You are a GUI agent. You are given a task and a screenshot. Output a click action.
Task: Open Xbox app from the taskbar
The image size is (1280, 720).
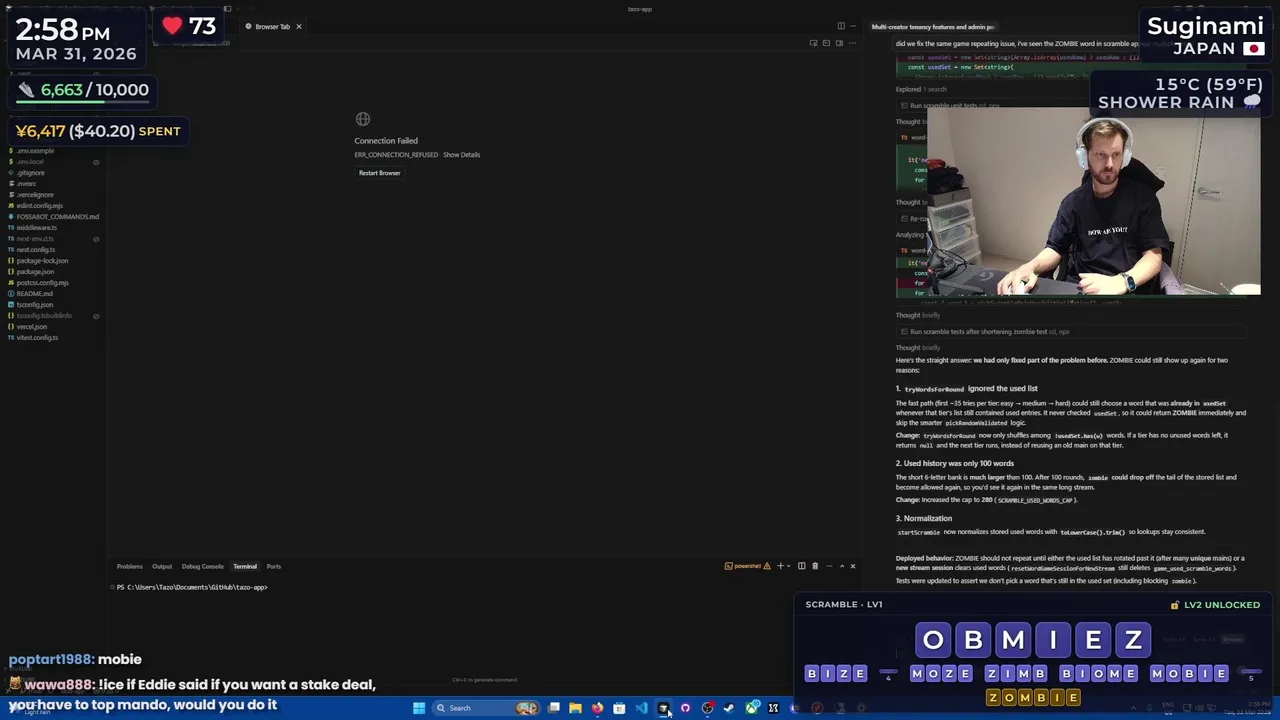(x=752, y=708)
